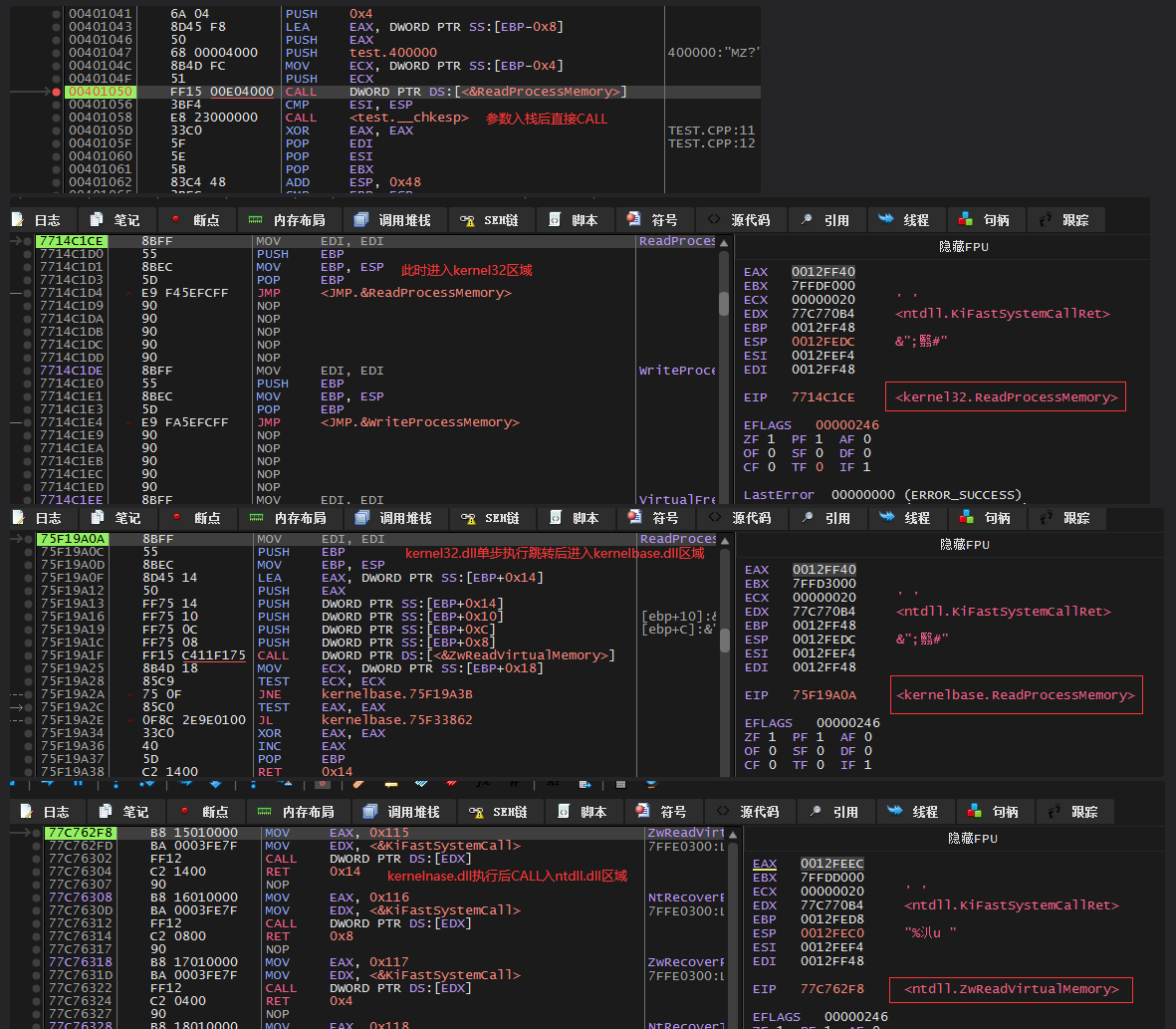Click scrollbar up arrow of the 7714C1CE disassembly

pos(724,243)
